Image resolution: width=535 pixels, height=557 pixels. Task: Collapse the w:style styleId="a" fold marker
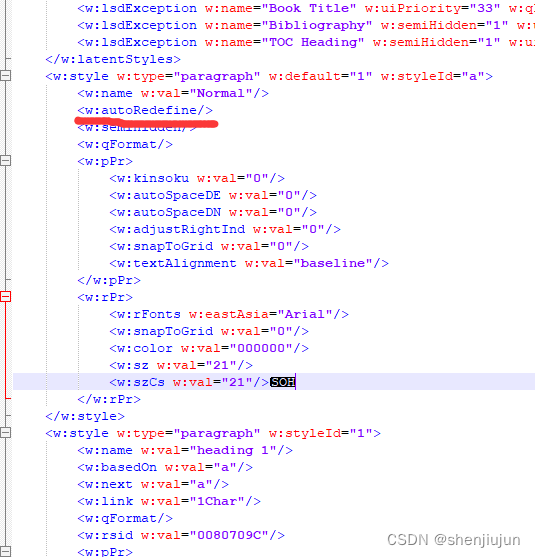(x=5, y=76)
